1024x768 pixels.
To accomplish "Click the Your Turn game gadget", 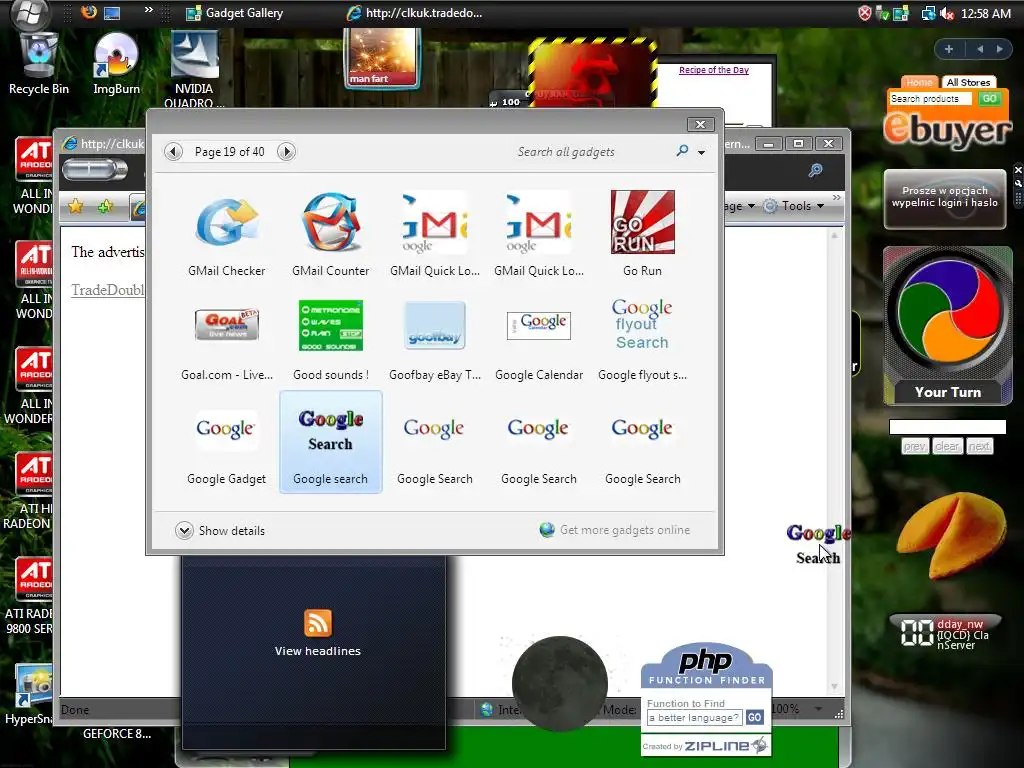I will [948, 326].
